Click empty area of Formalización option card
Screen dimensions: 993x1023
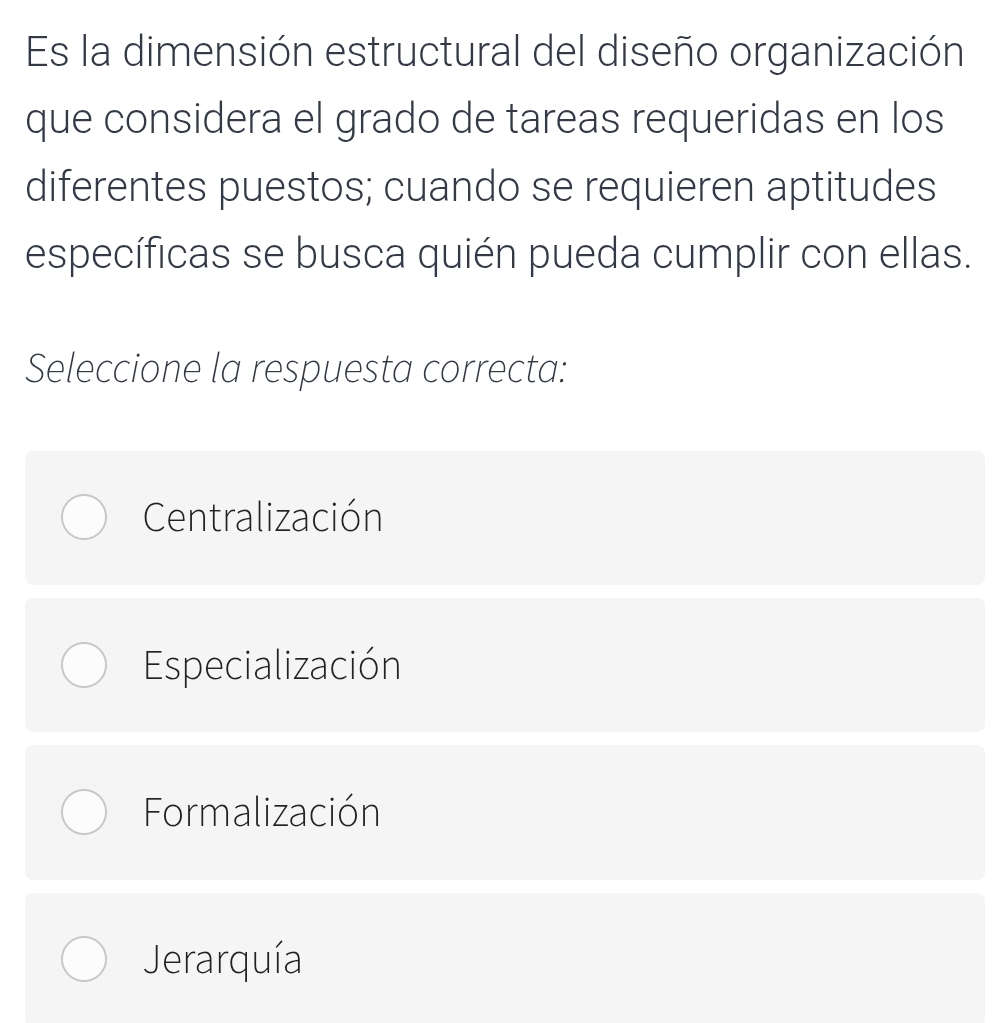click(x=680, y=813)
